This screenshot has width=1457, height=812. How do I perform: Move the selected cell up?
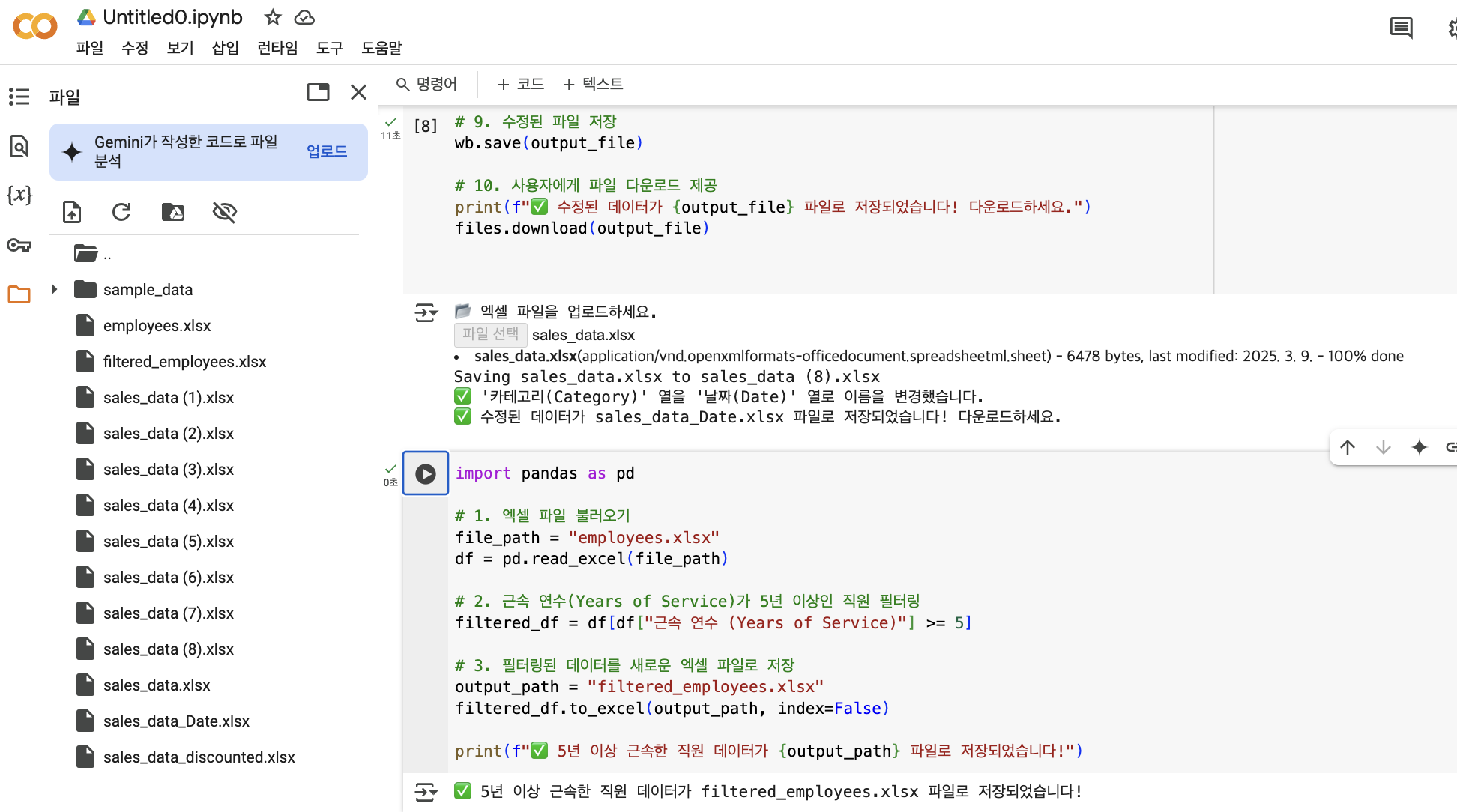[1348, 447]
